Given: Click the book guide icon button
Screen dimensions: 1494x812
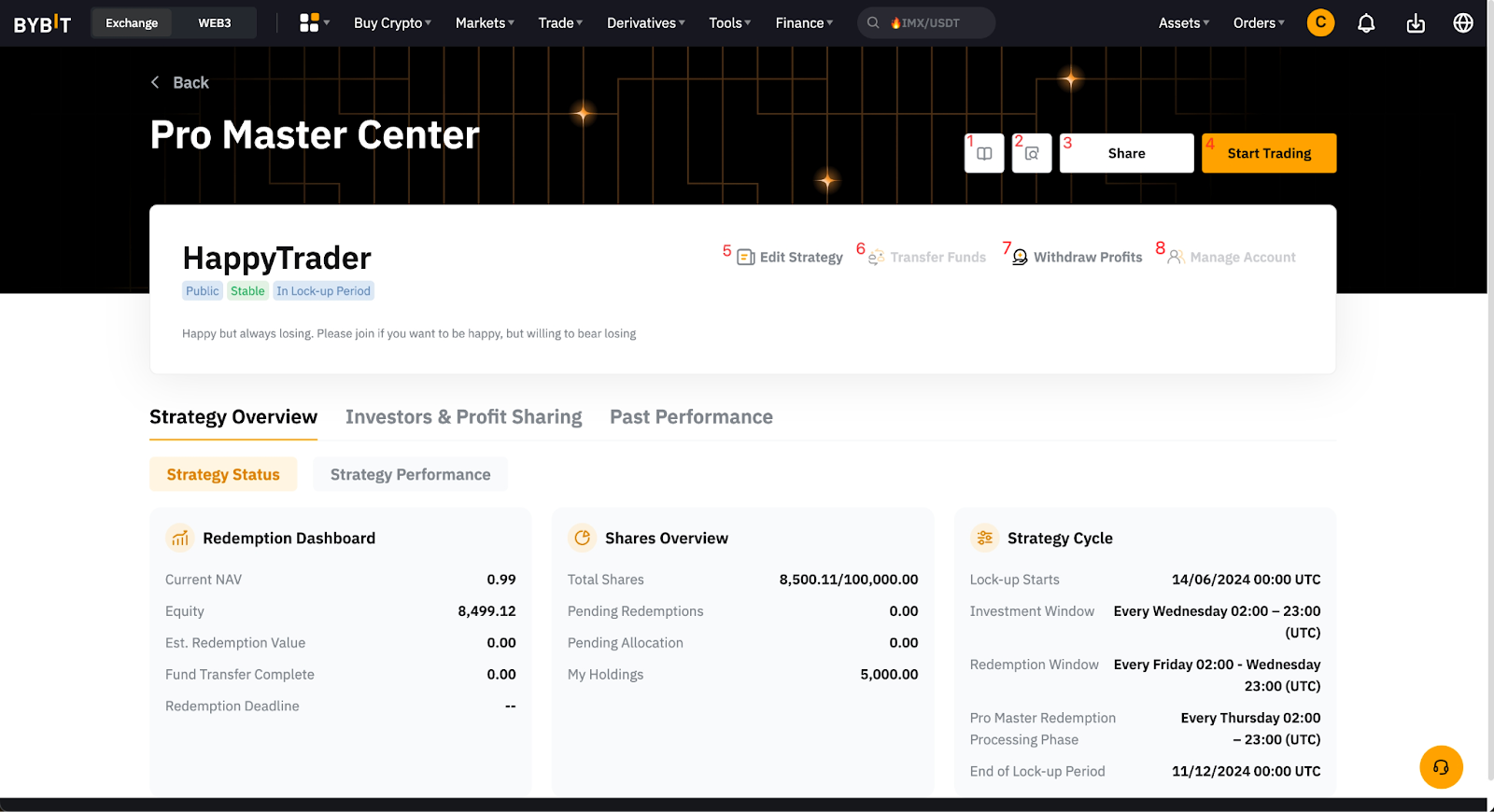Looking at the screenshot, I should coord(984,153).
